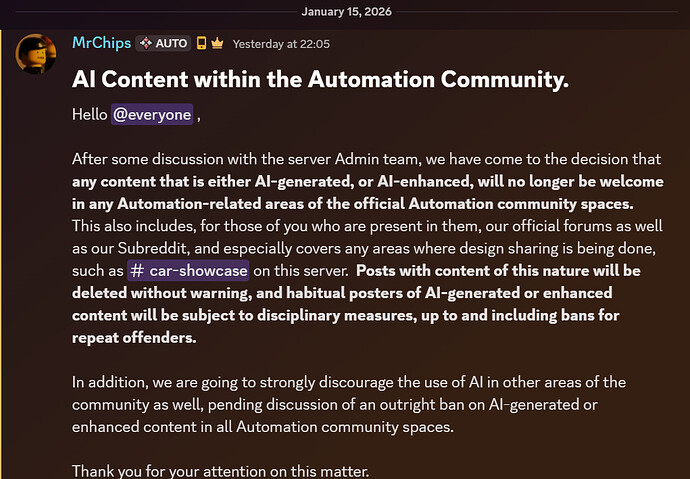Click the bold text 'deleted without warning'
The width and height of the screenshot is (690, 479).
(162, 293)
